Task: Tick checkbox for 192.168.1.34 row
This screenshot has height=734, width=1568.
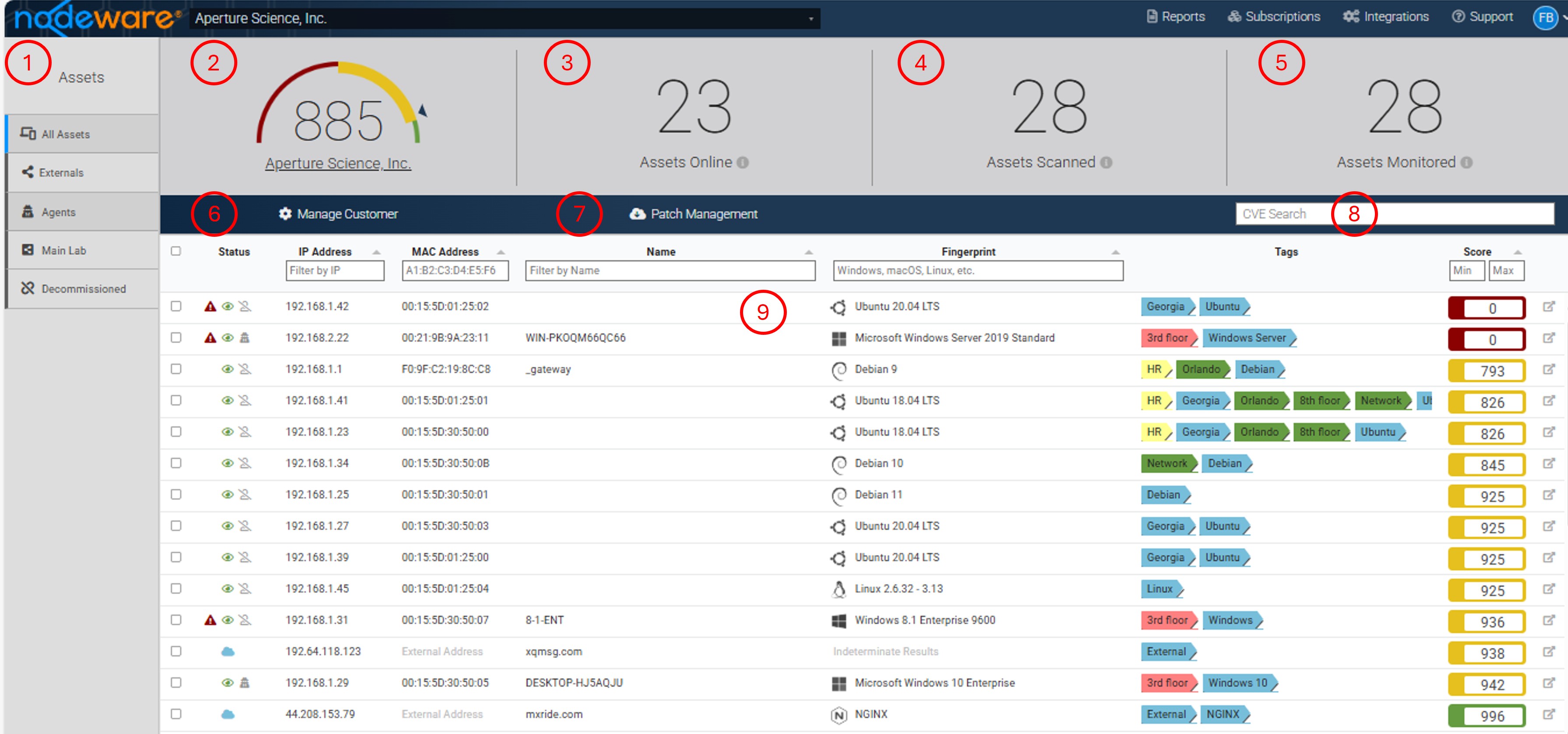Action: [176, 463]
